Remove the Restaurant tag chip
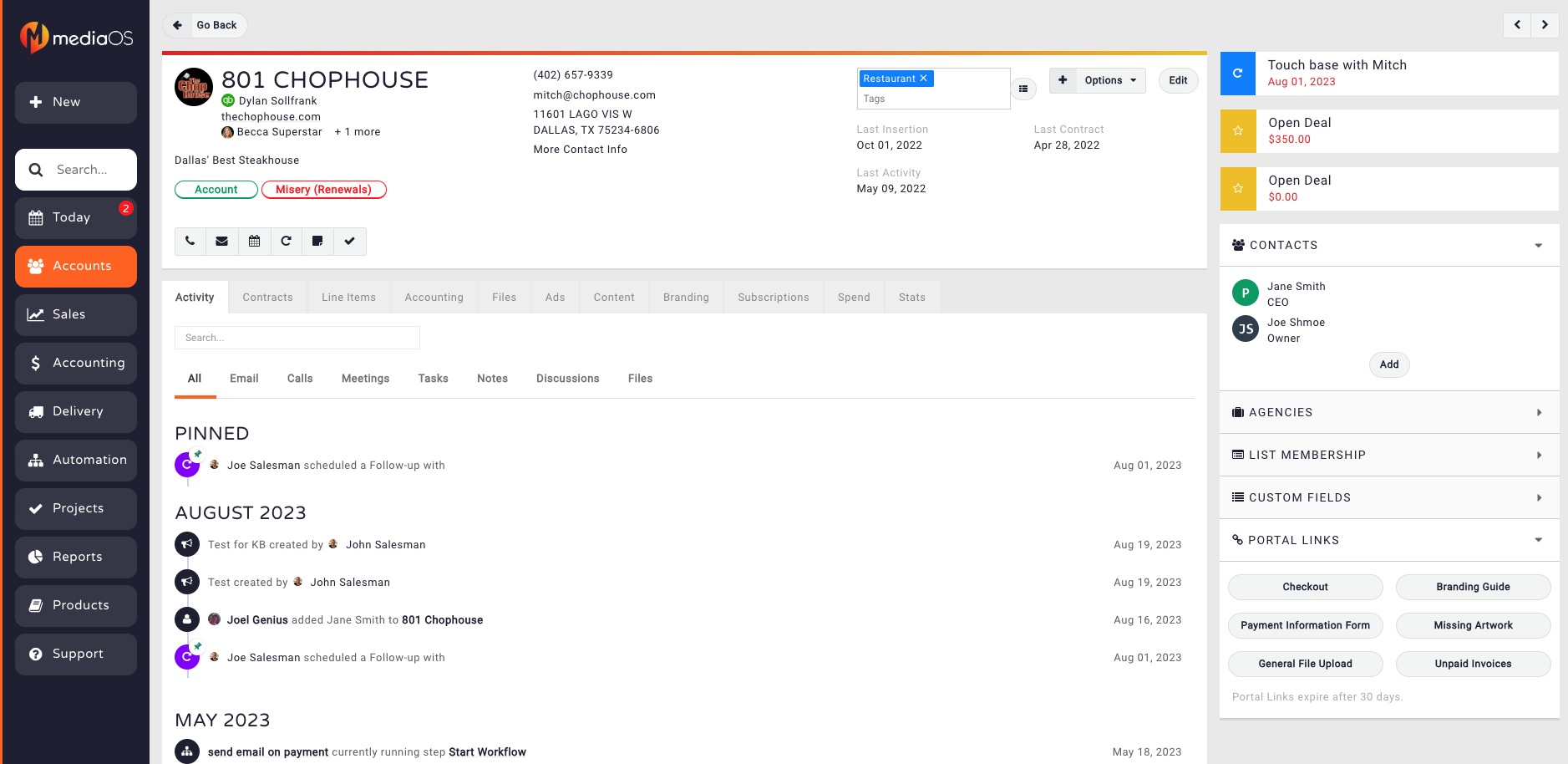Image resolution: width=1568 pixels, height=764 pixels. [x=924, y=78]
